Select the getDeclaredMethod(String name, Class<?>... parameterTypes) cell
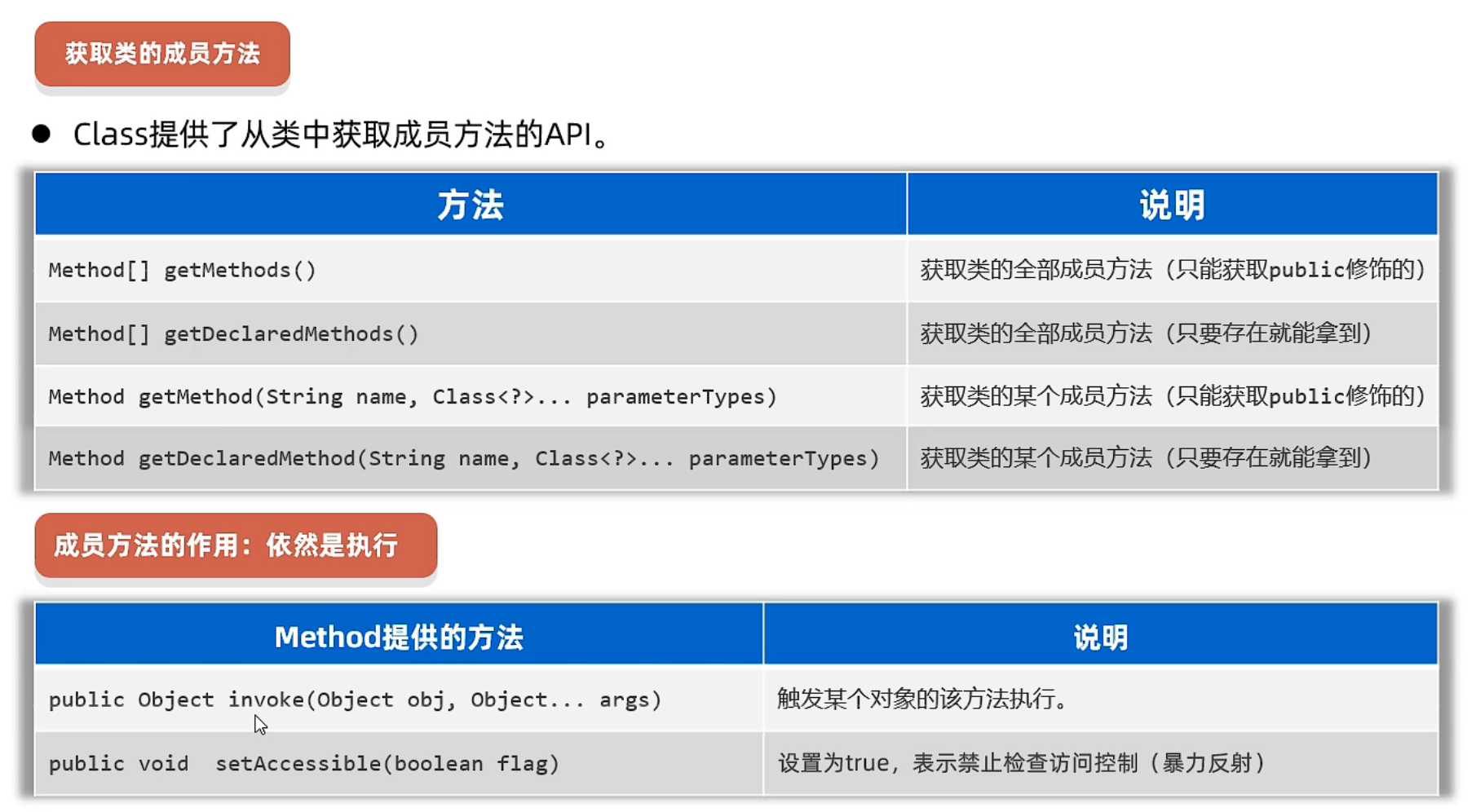 (x=471, y=458)
